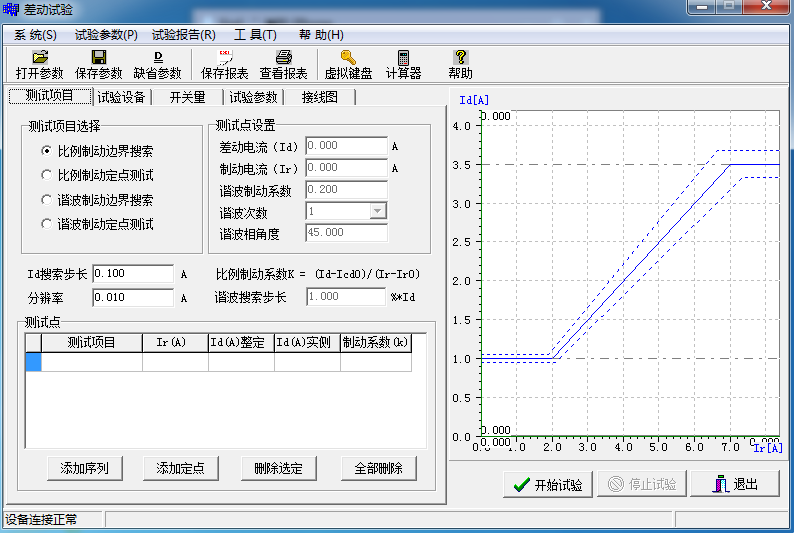Viewport: 794px width, 533px height.
Task: Select 比例制动定点测试 radio option
Action: click(x=46, y=175)
